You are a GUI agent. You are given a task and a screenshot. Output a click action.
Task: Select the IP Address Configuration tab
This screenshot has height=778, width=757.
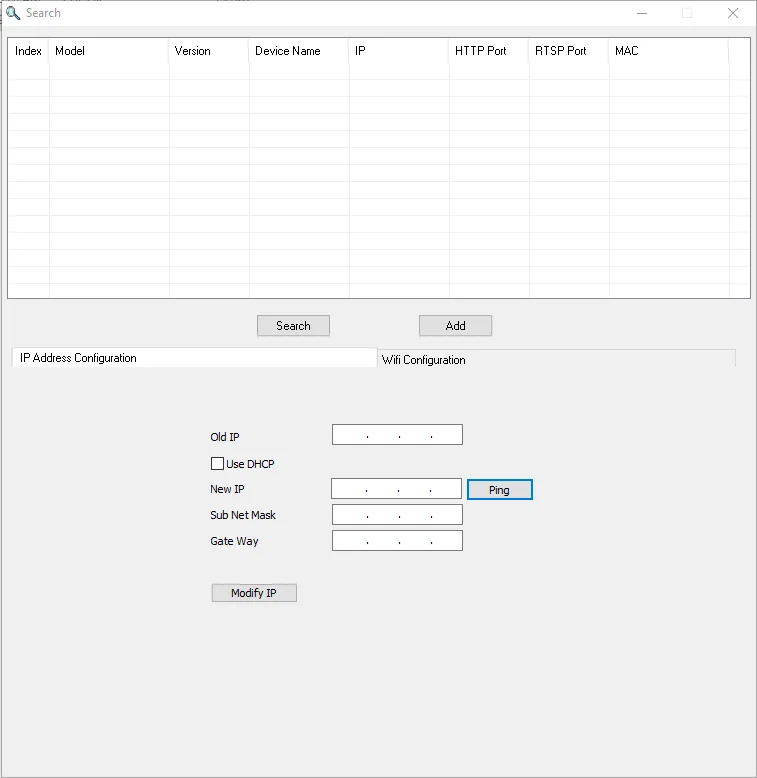click(x=194, y=358)
